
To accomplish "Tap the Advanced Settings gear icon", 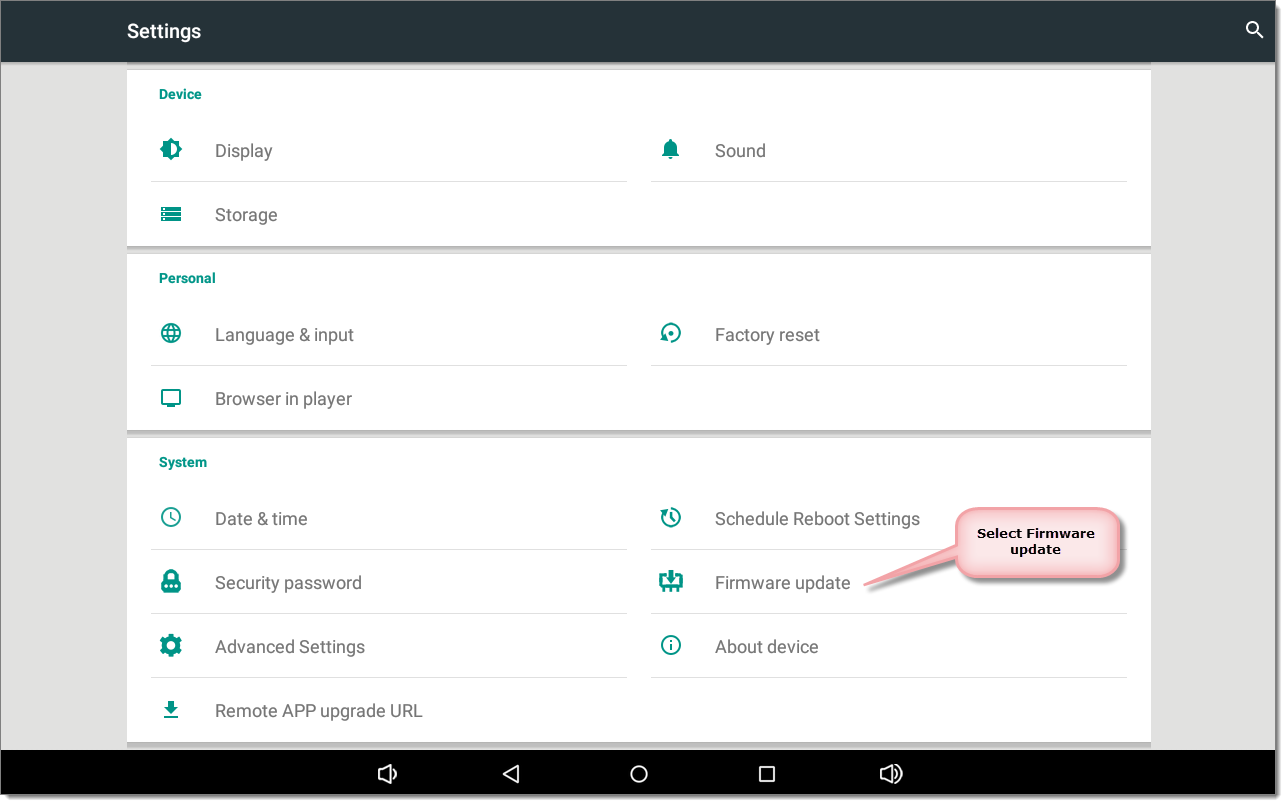I will [171, 646].
